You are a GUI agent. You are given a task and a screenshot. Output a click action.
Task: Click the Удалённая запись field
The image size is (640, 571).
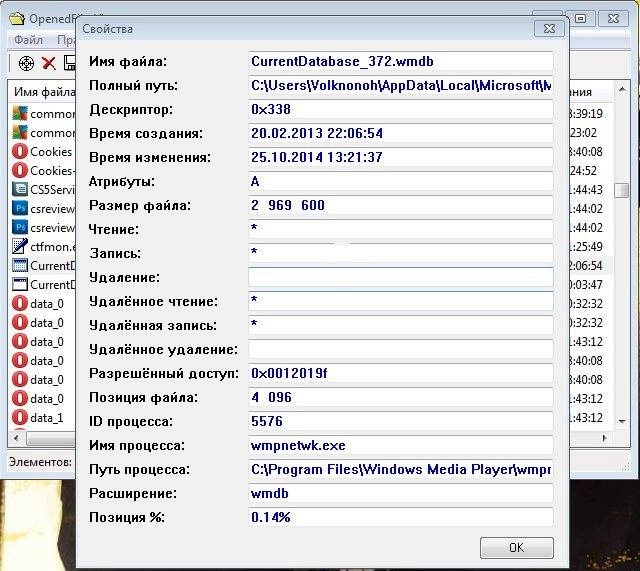click(401, 325)
